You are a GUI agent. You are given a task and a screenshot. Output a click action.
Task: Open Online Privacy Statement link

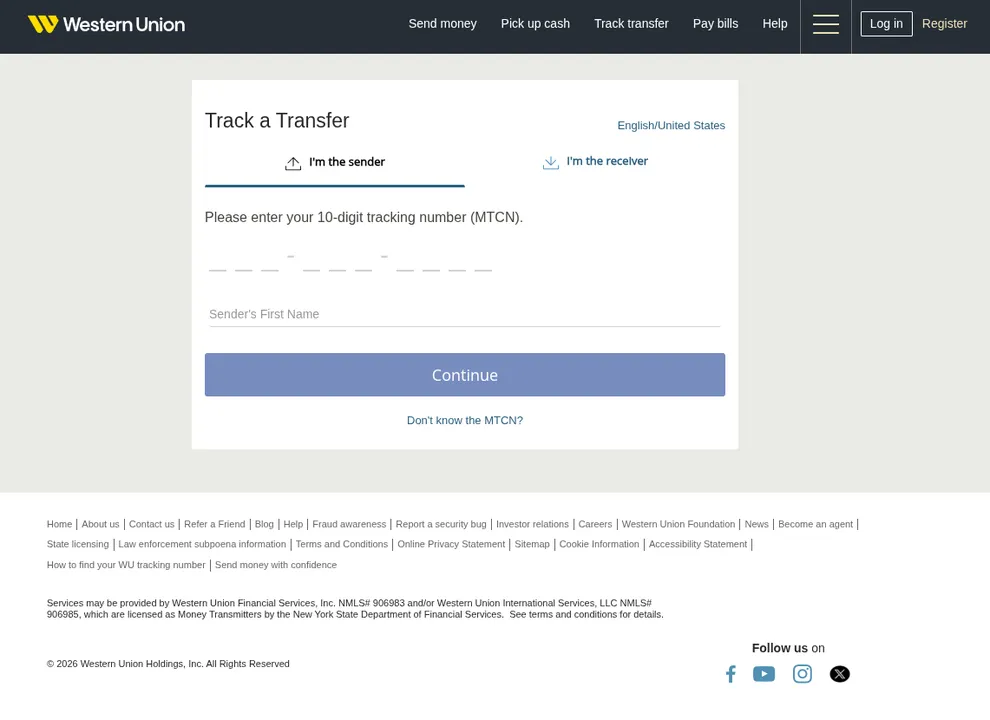451,544
